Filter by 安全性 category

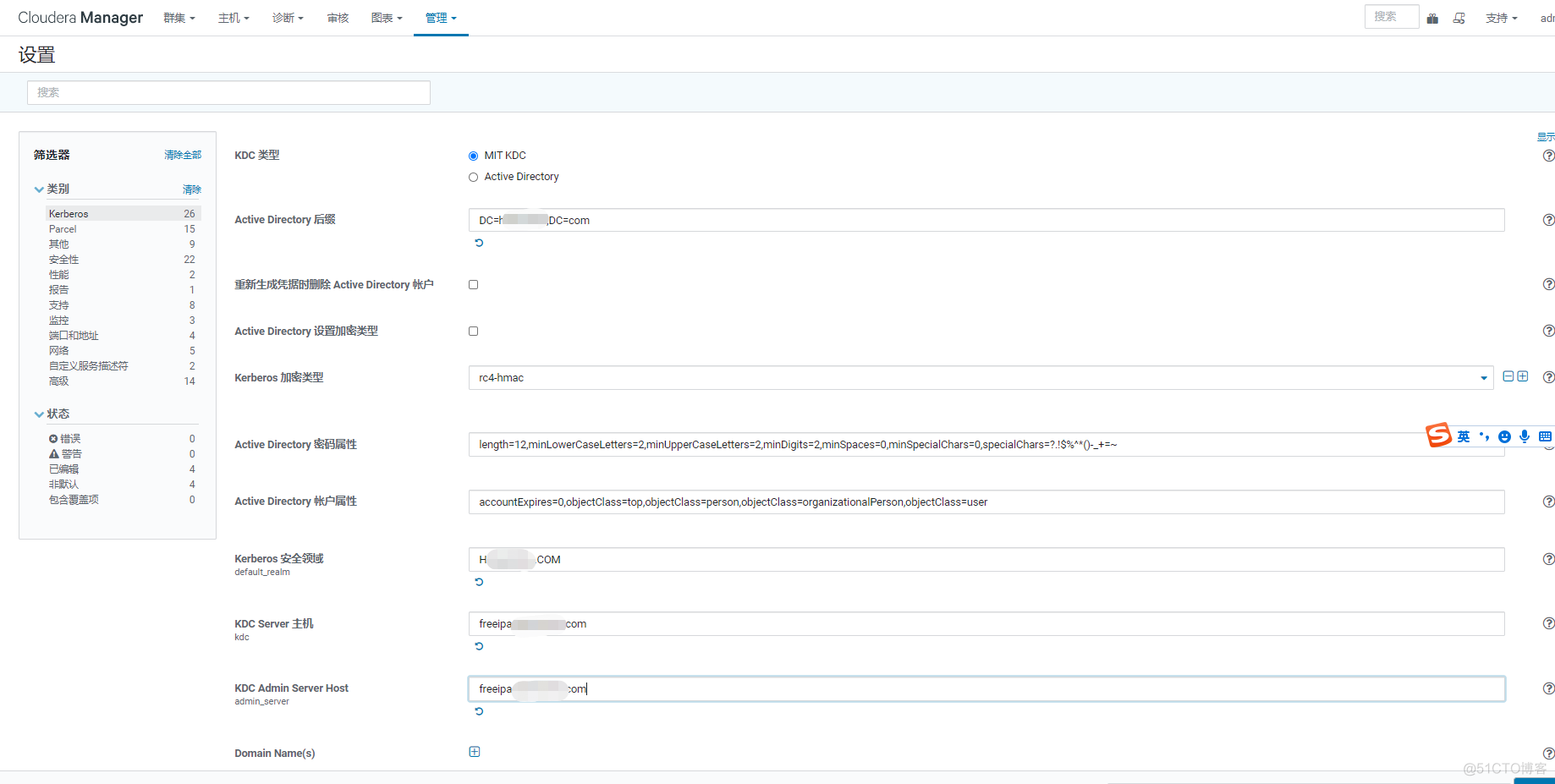123,260
